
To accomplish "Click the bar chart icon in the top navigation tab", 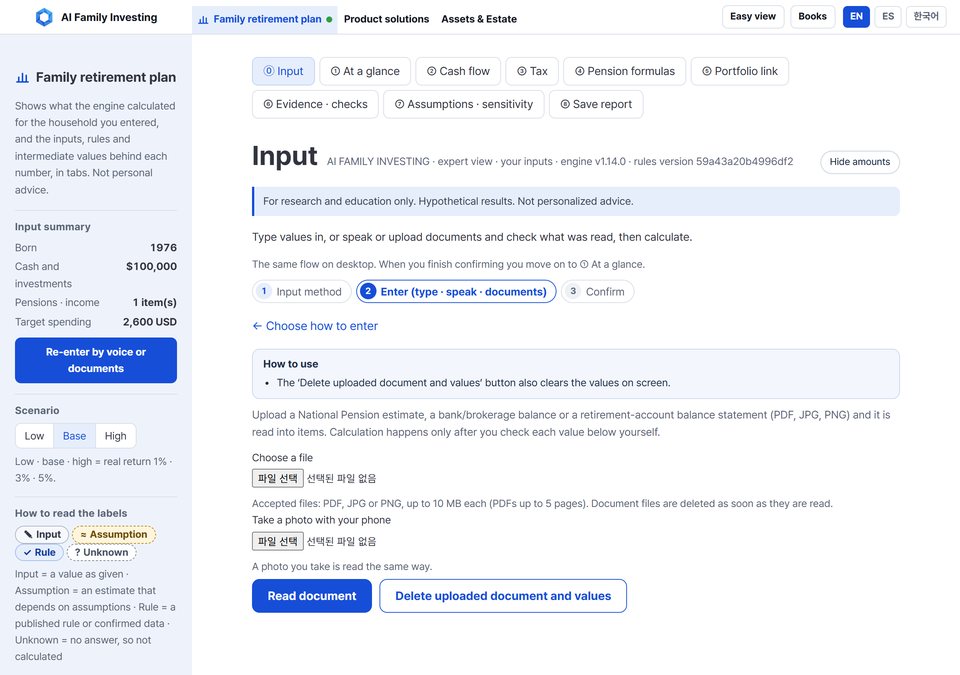I will [203, 20].
